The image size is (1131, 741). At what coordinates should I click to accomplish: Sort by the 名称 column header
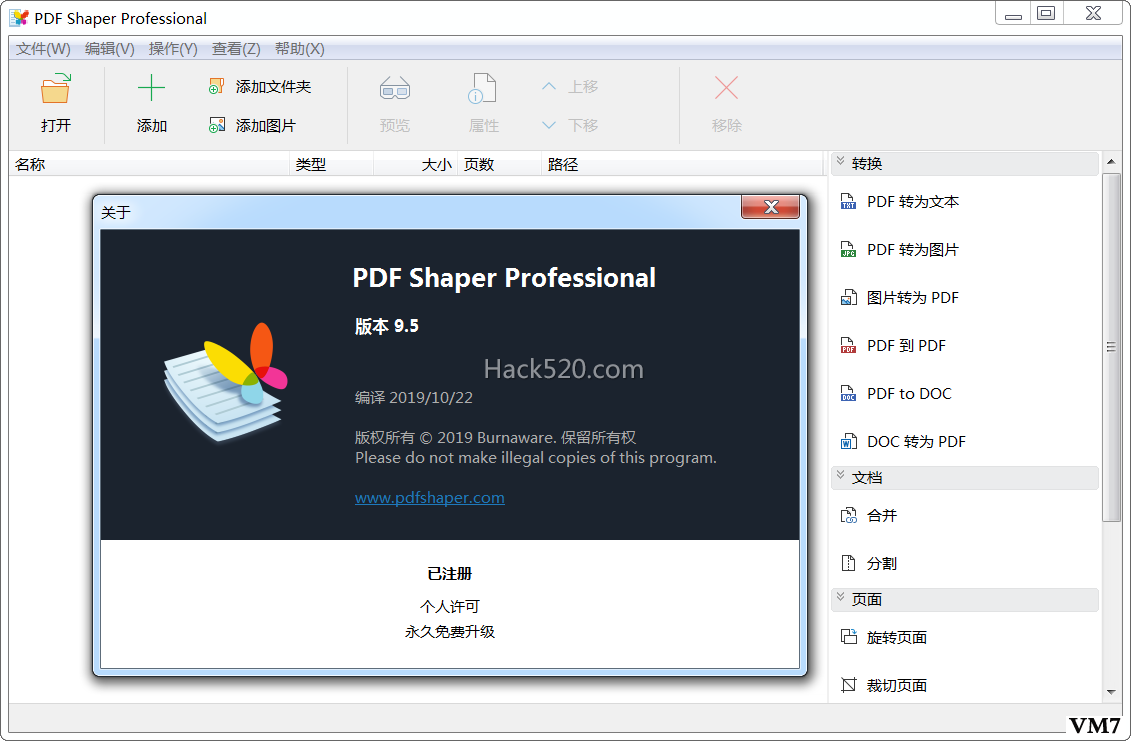coord(149,165)
